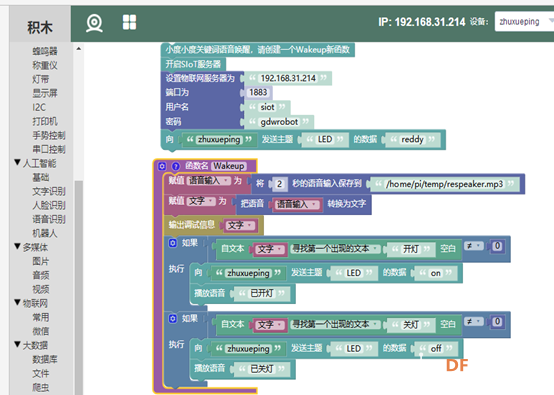Click gear icon on 开灯 if-block
554x395 pixels.
[172, 243]
